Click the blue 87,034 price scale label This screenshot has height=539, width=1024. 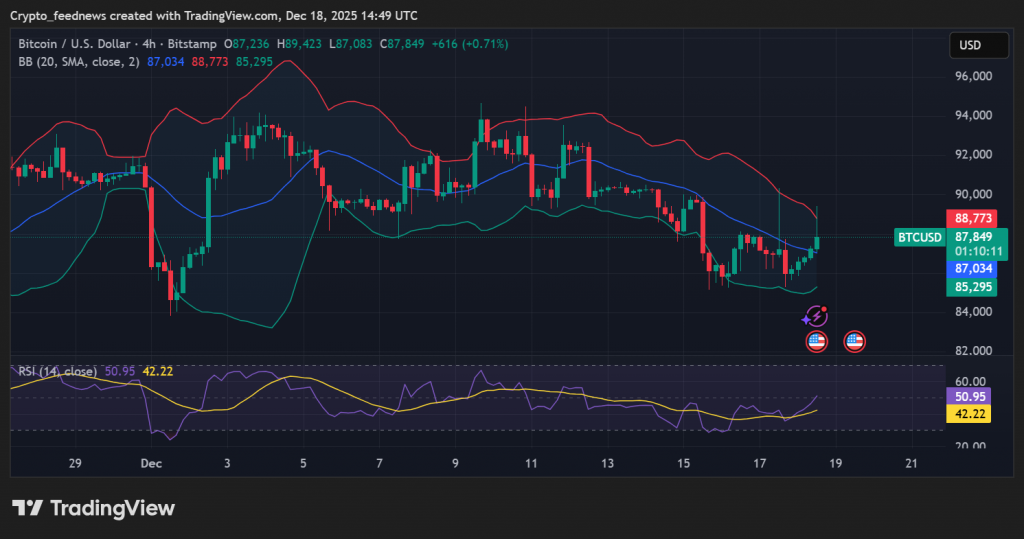click(973, 269)
